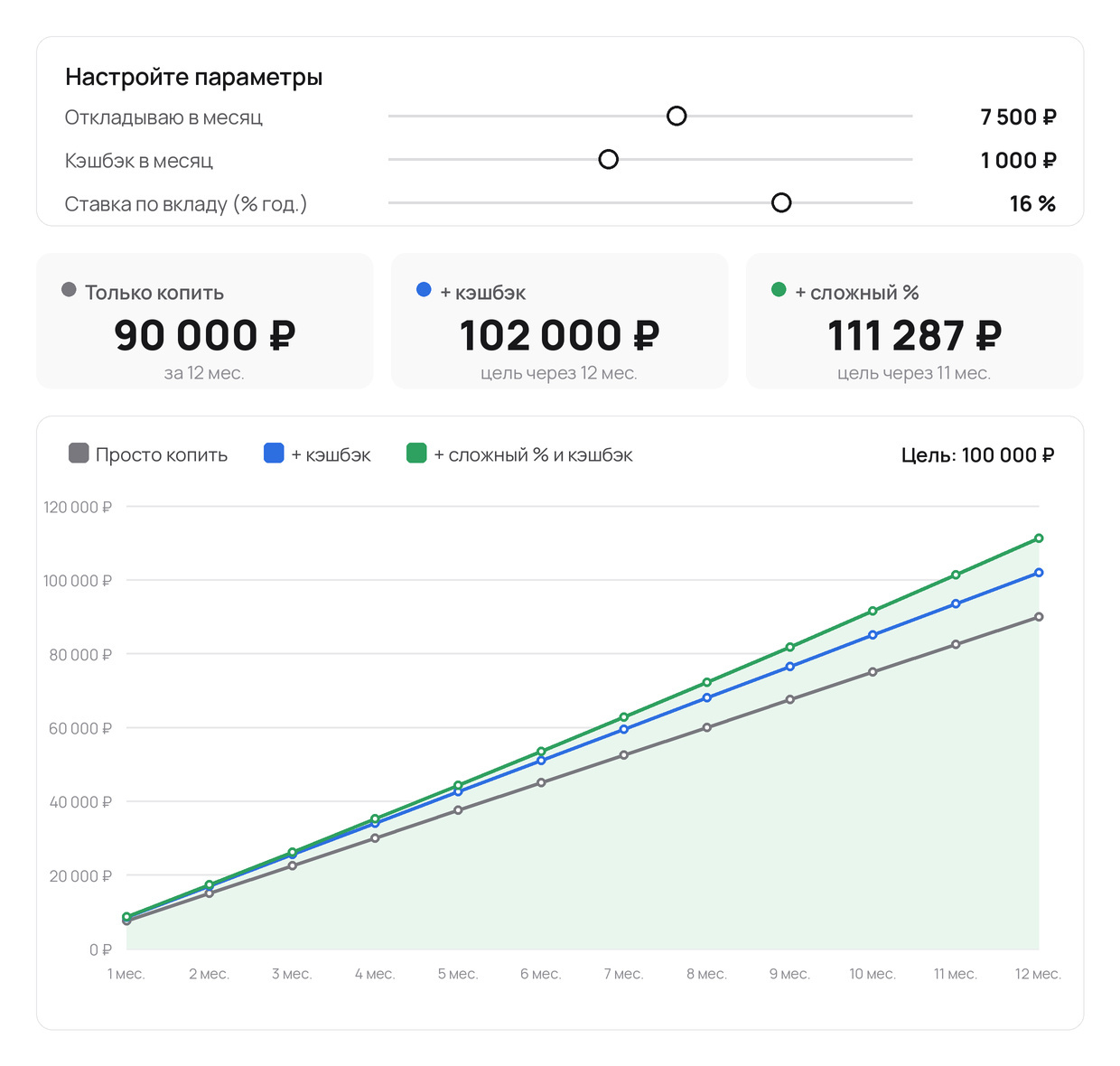Toggle the blue '+ кэшбэк' legend swatch

(x=274, y=453)
